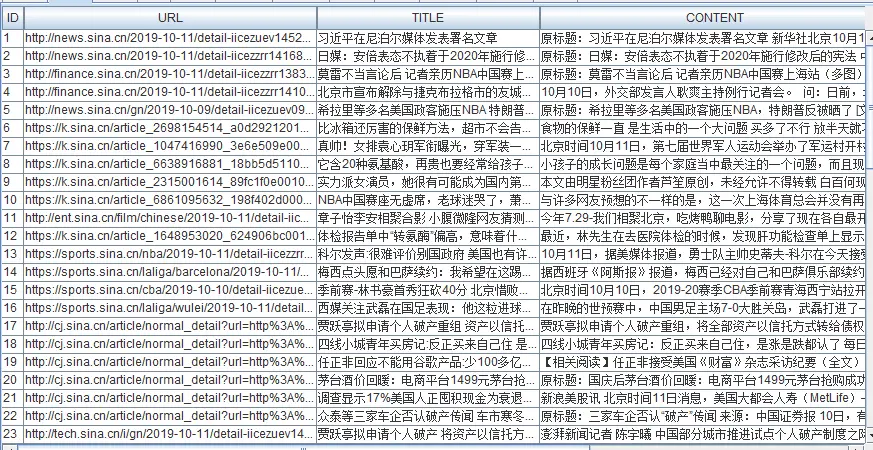The height and width of the screenshot is (450, 873).
Task: Select the title starting '章子怡李安相聚'
Action: tap(428, 218)
